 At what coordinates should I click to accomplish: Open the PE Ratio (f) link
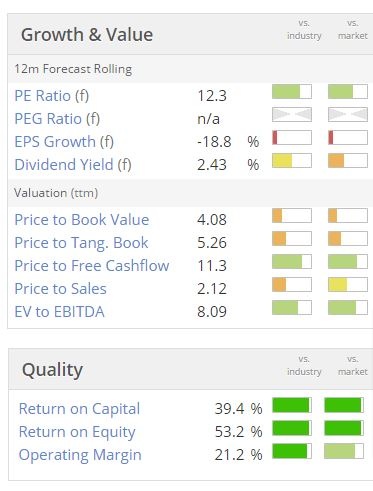(52, 96)
